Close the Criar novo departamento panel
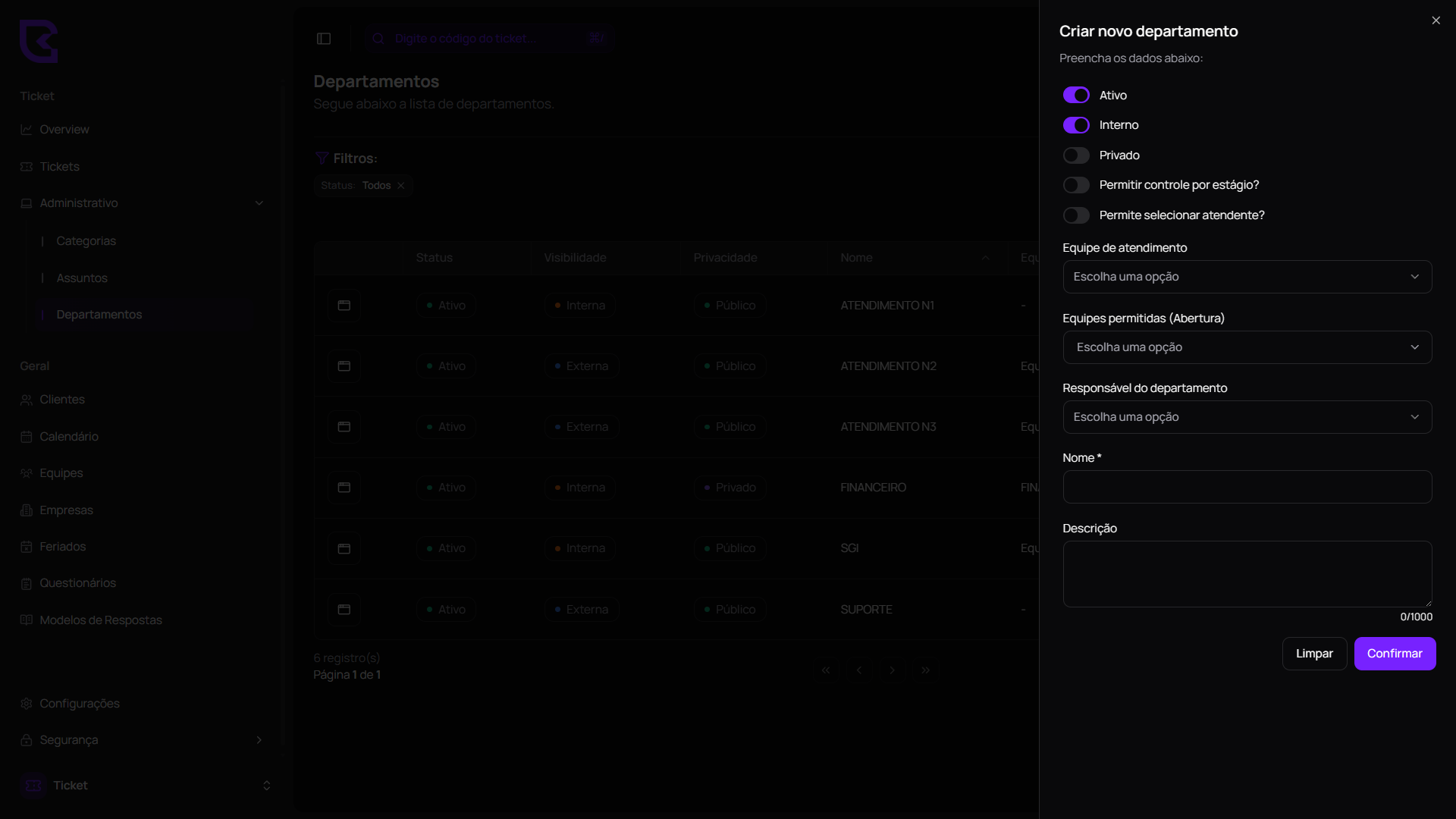Screen dimensions: 1456x819 pos(1436,20)
